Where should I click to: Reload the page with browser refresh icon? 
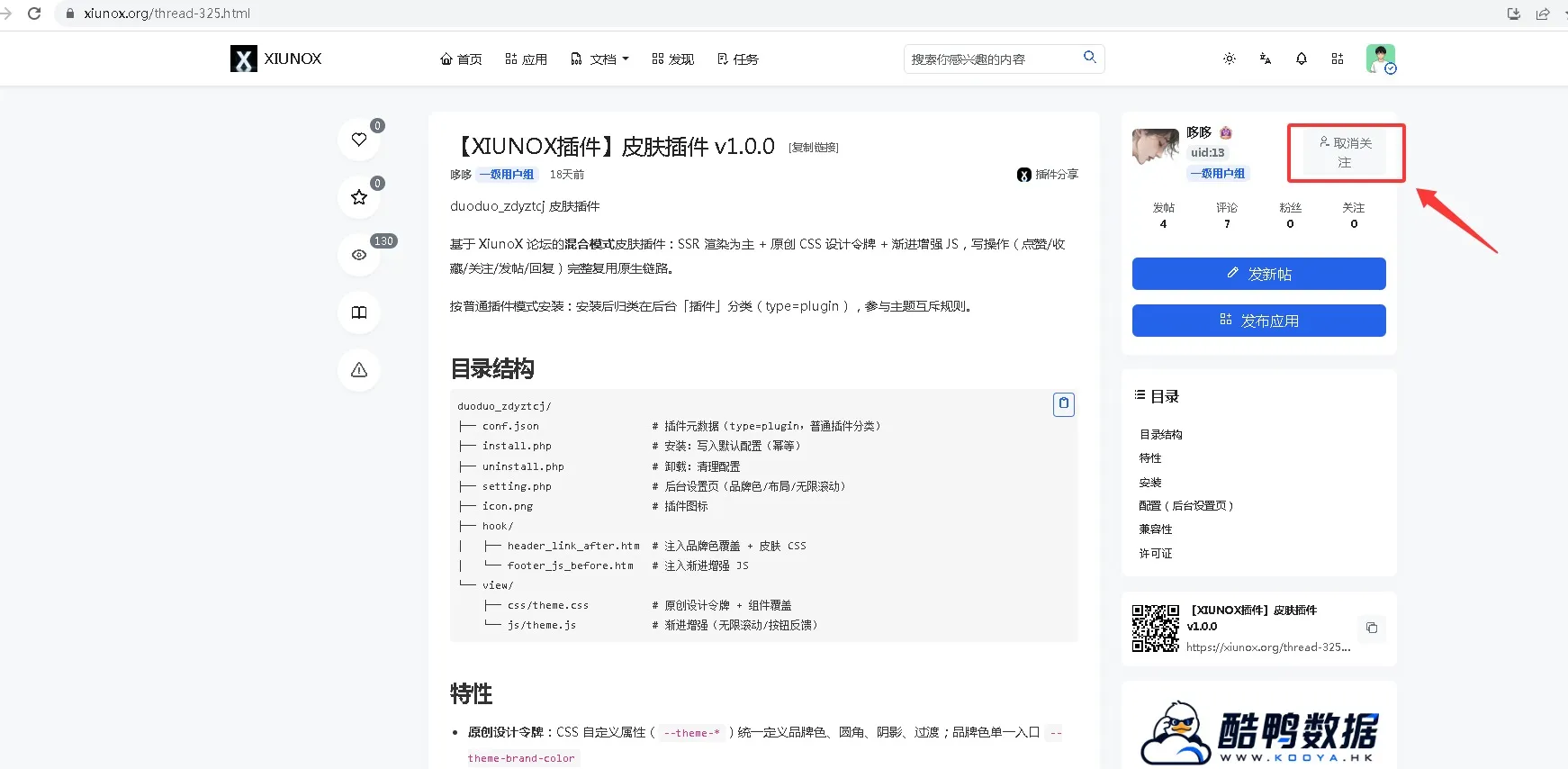[34, 14]
